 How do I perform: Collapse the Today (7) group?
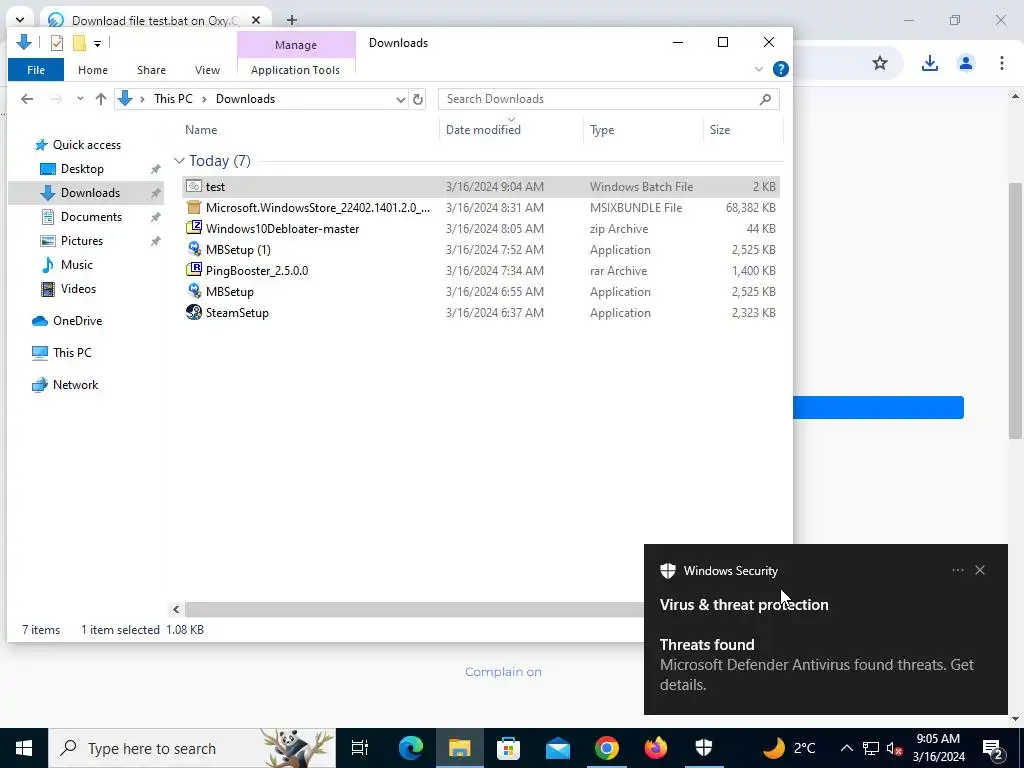[179, 161]
